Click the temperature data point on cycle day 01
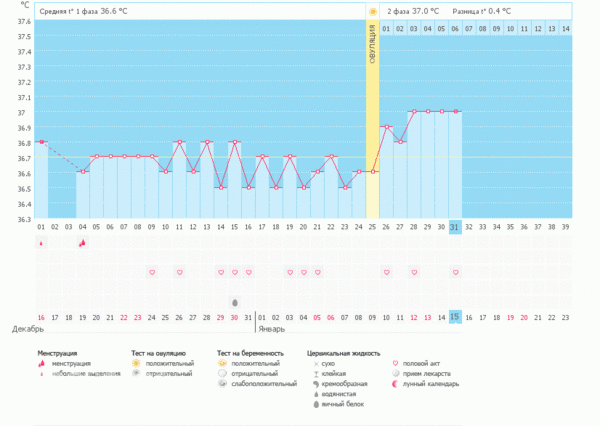The width and height of the screenshot is (600, 426). coord(41,142)
